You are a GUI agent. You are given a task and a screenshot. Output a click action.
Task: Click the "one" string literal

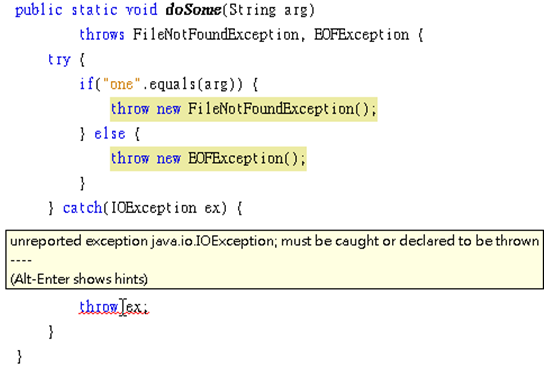click(x=121, y=84)
